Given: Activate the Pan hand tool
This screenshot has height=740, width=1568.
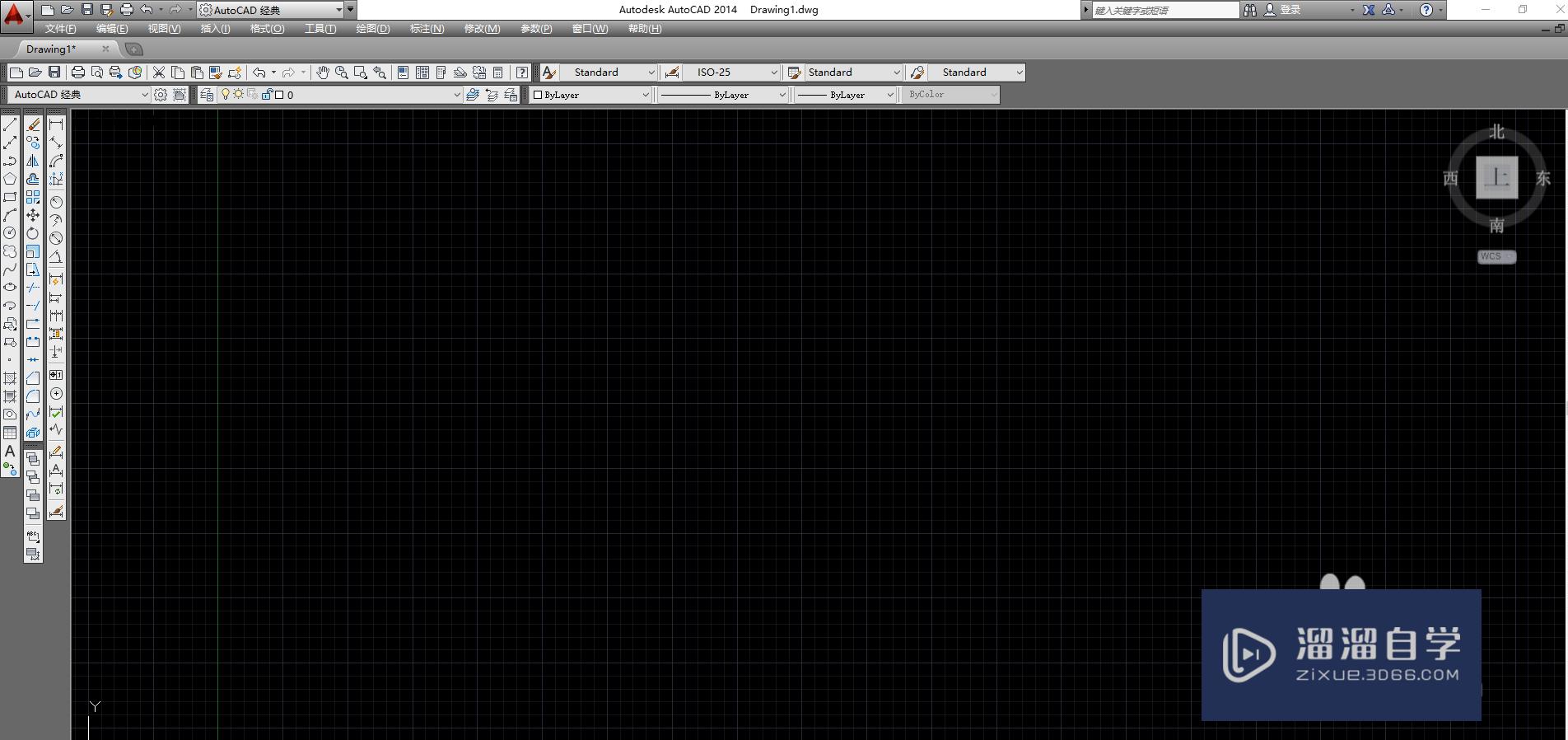Looking at the screenshot, I should [322, 73].
